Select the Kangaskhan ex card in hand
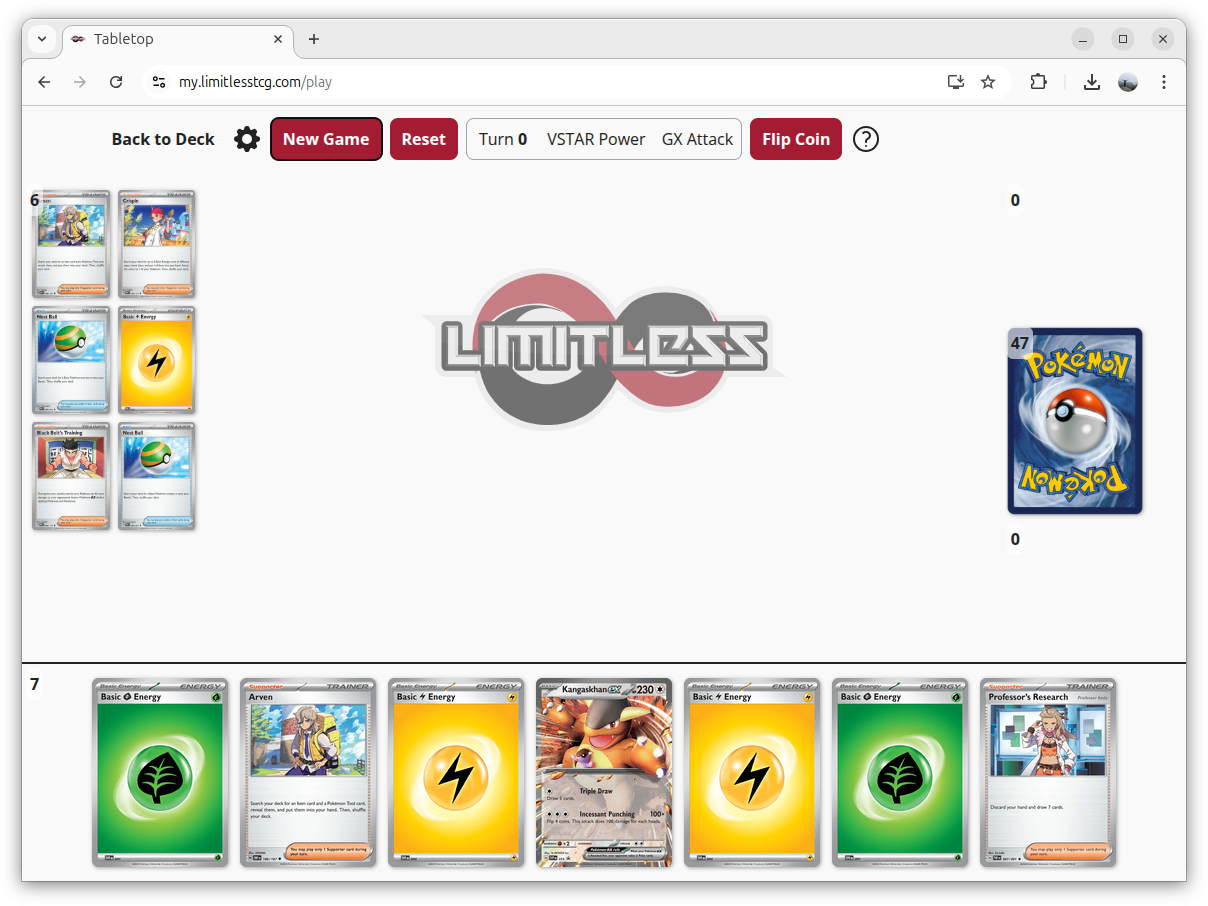The height and width of the screenshot is (906, 1208). 604,772
